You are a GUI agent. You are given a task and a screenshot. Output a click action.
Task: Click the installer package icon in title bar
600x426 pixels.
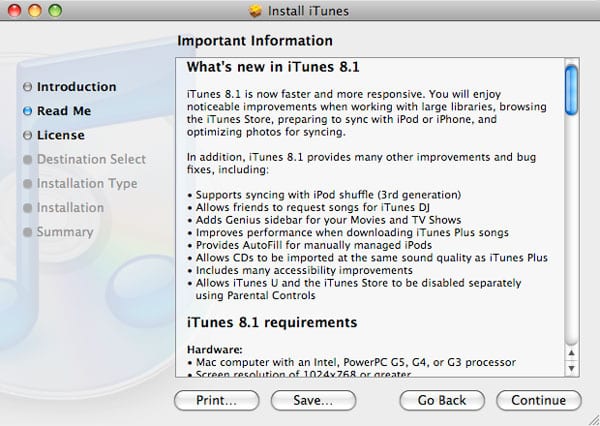pyautogui.click(x=255, y=11)
